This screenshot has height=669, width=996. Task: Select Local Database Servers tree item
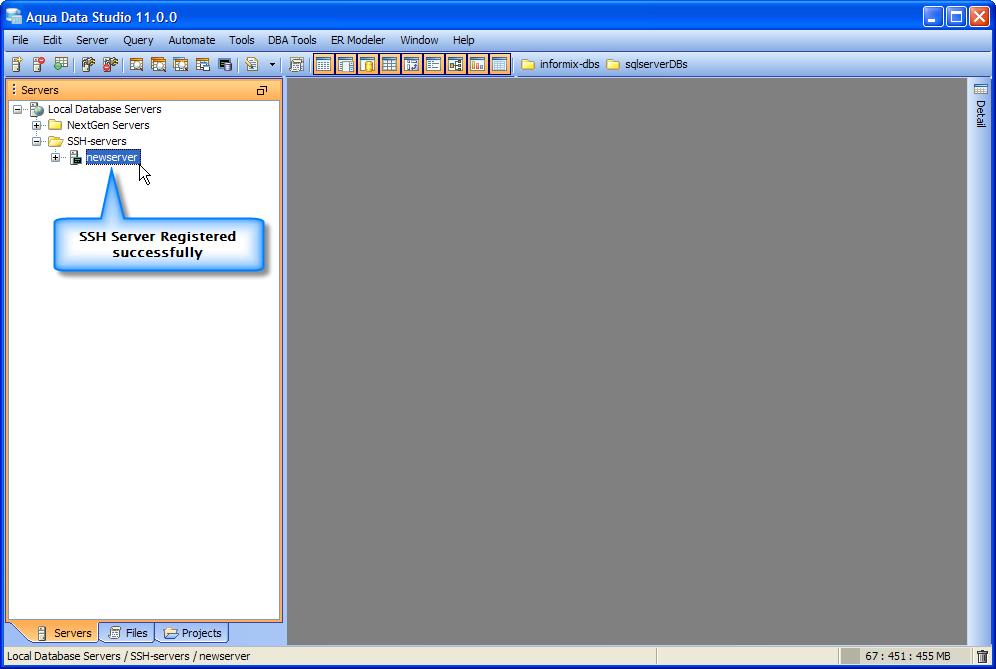pos(105,109)
